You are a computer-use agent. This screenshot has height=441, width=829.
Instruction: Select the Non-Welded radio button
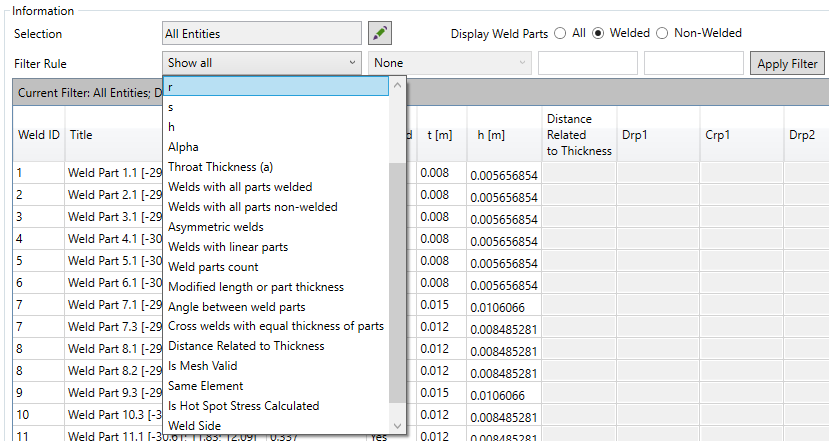coord(662,33)
